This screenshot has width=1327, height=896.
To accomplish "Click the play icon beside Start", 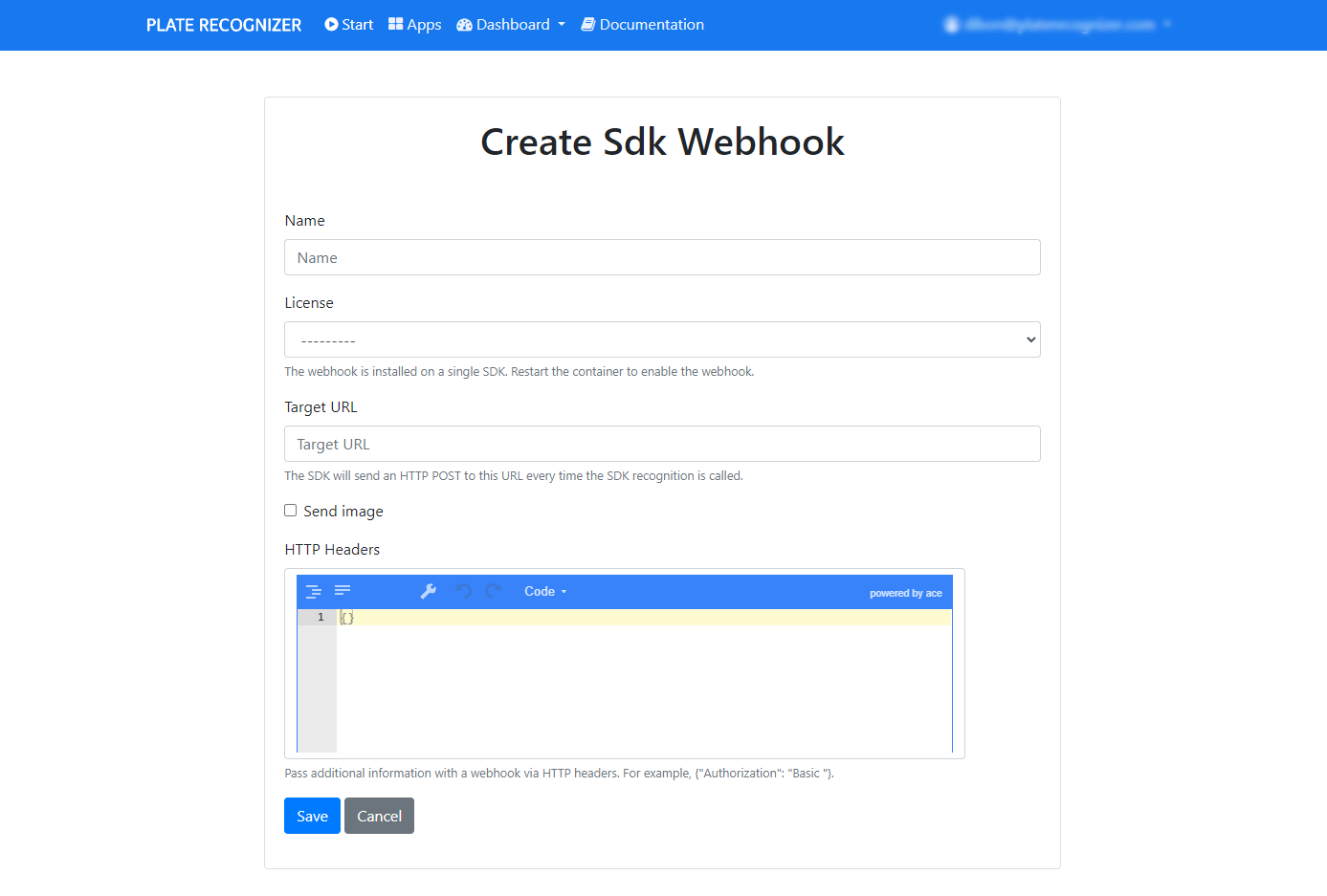I will pyautogui.click(x=331, y=25).
